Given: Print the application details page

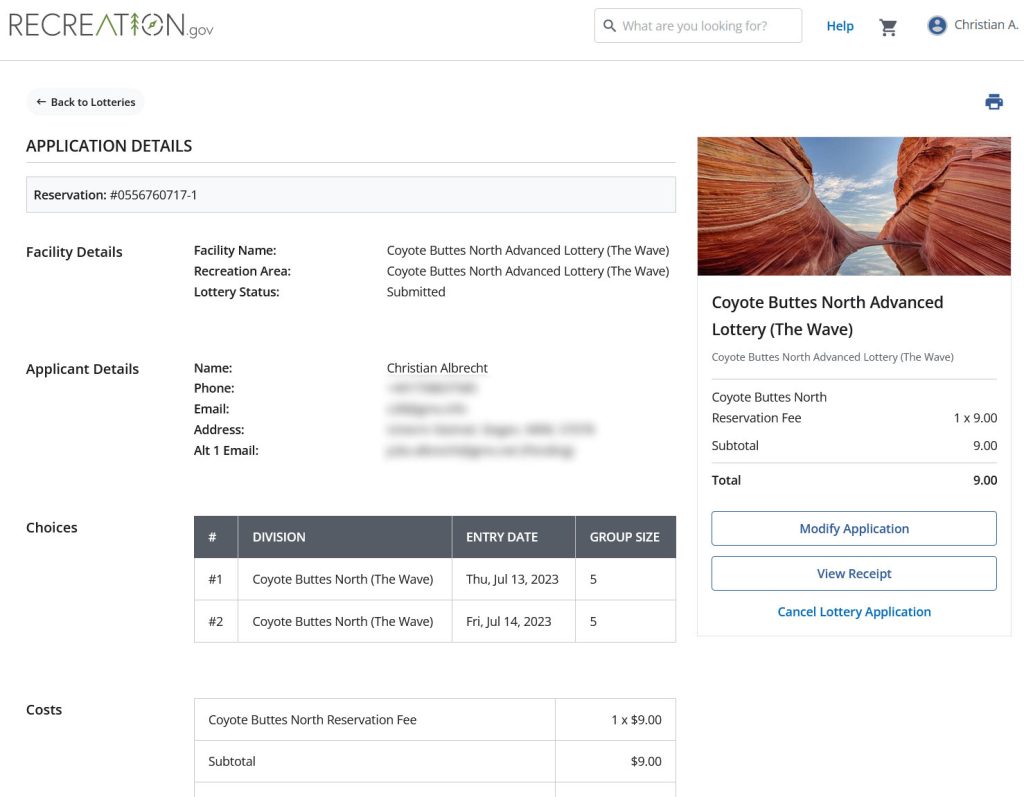Looking at the screenshot, I should click(x=993, y=102).
